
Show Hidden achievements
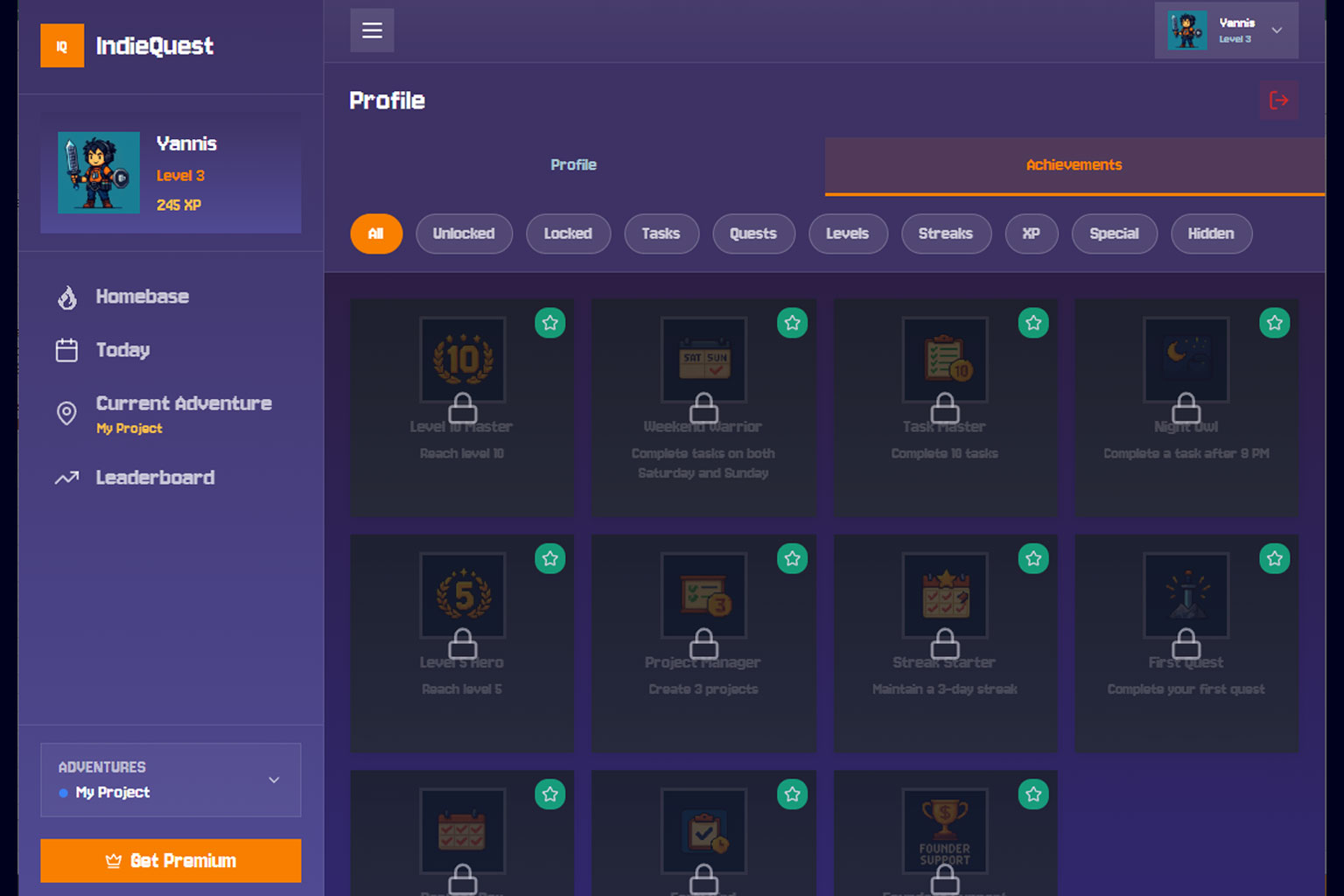coord(1211,234)
